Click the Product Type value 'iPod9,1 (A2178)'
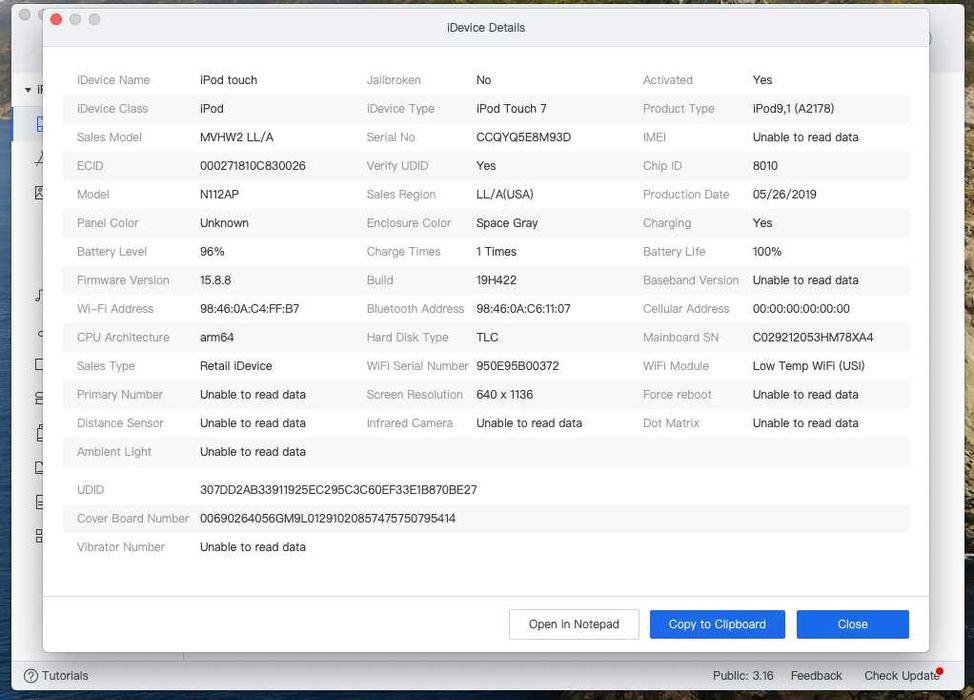974x700 pixels. pos(793,109)
